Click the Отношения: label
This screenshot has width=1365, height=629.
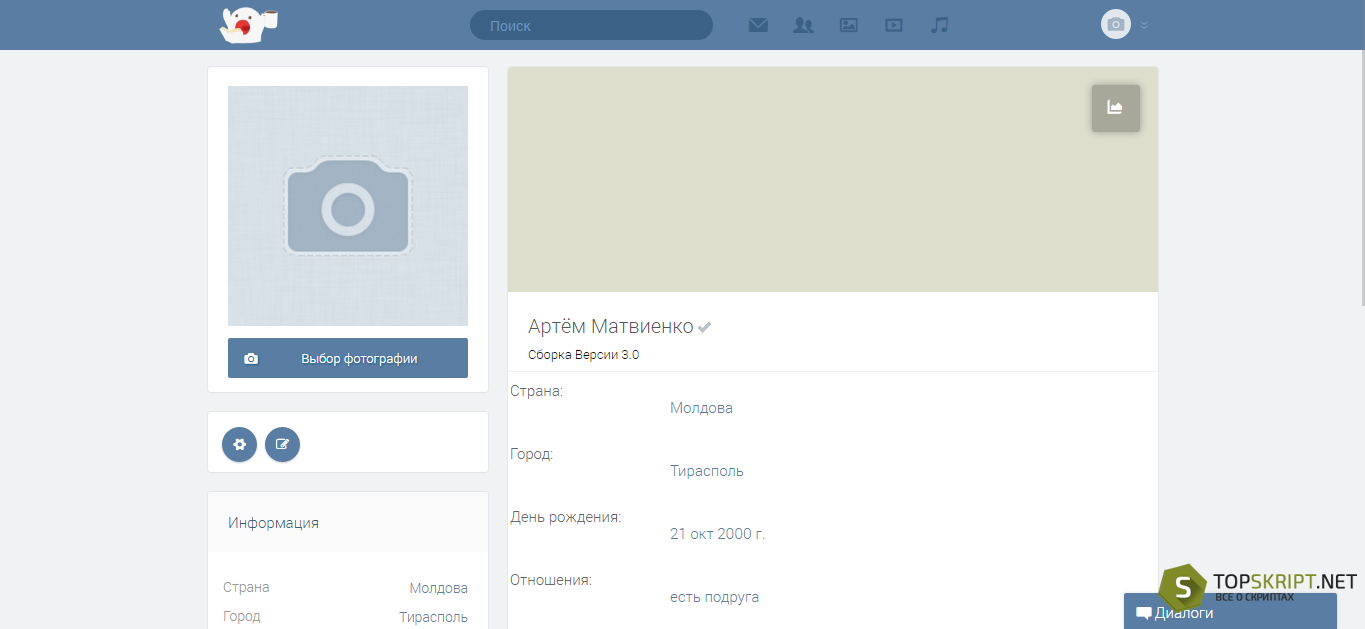point(551,580)
